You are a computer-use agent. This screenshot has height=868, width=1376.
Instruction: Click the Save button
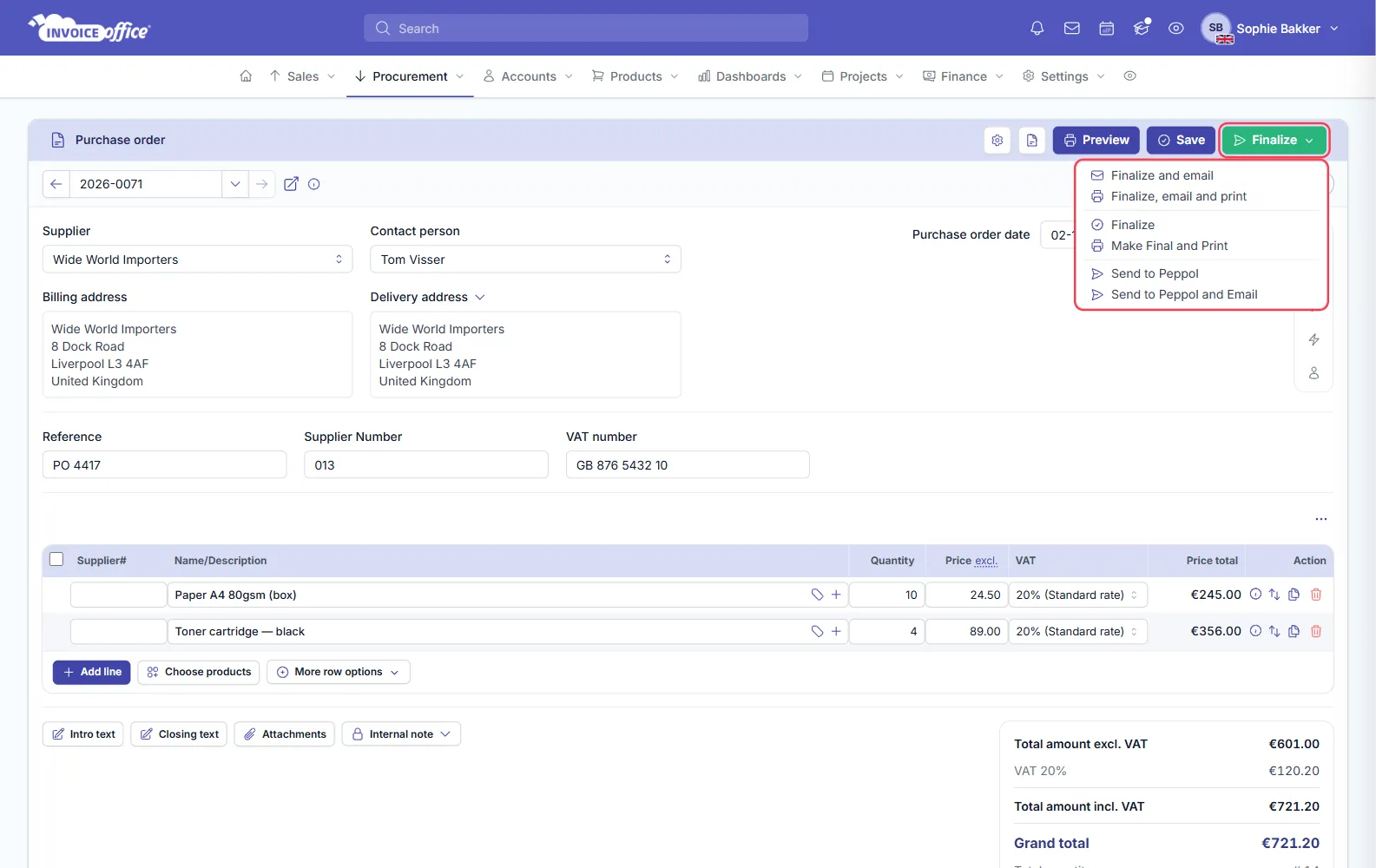(x=1181, y=140)
